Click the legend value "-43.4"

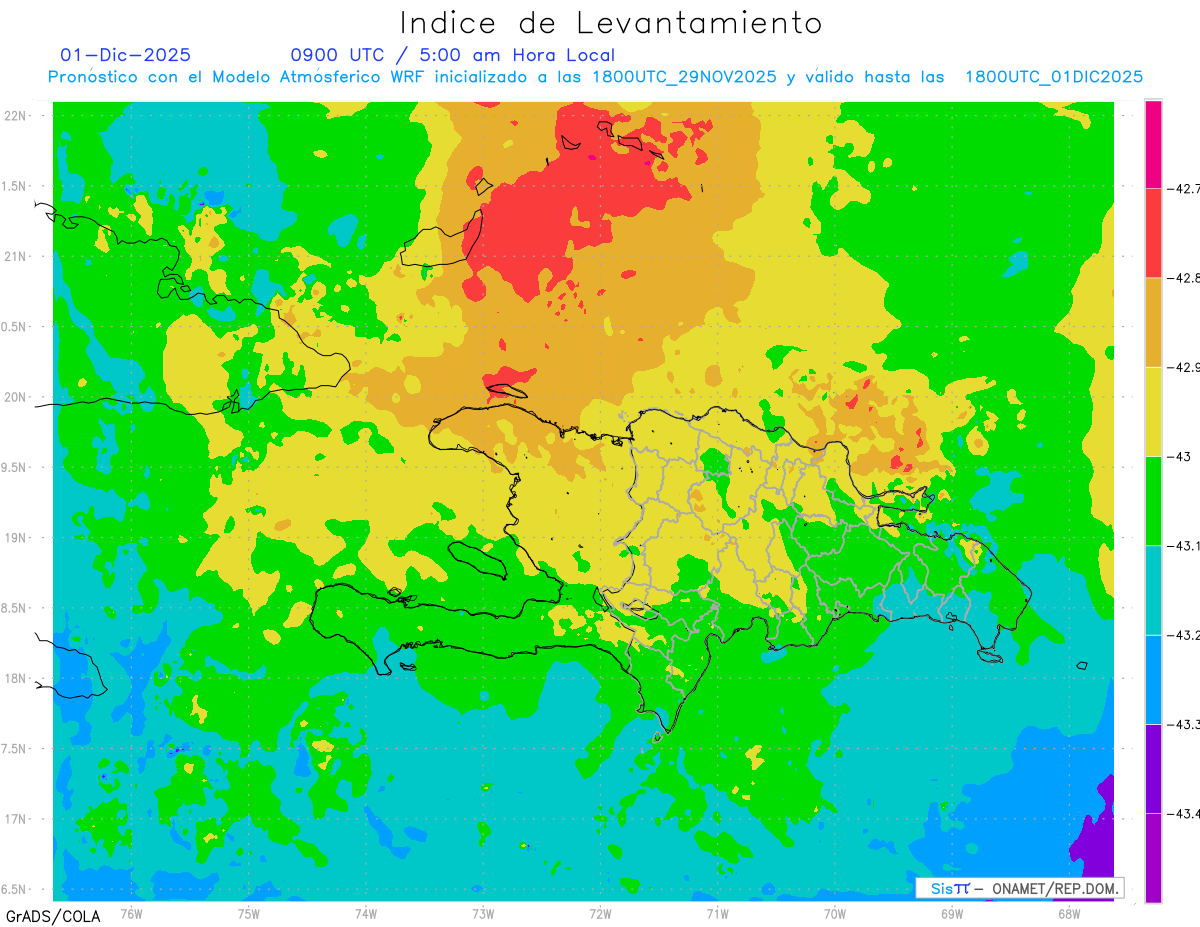point(1184,814)
